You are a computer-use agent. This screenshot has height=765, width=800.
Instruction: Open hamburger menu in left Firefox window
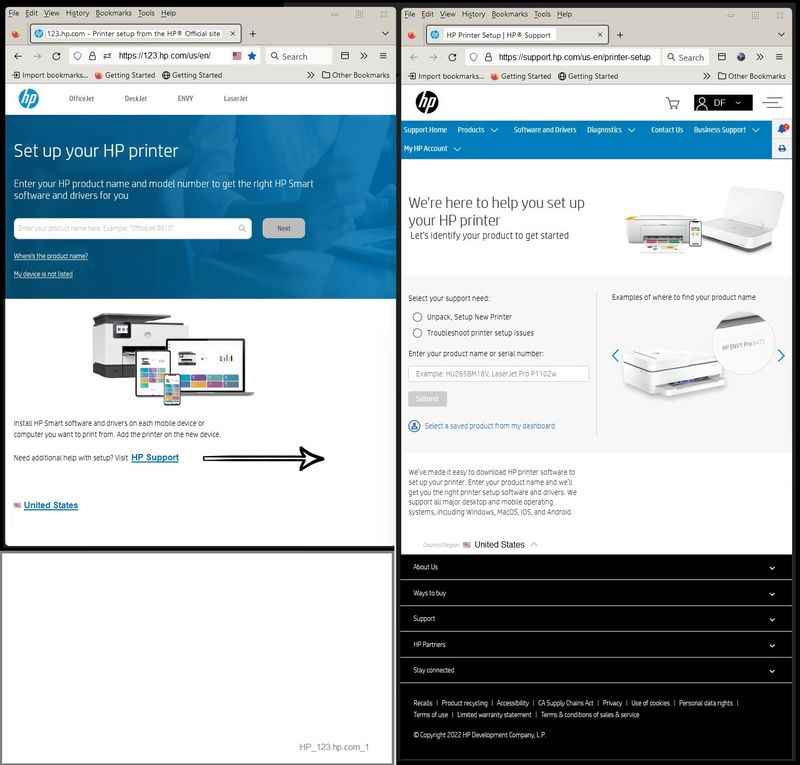pos(383,56)
